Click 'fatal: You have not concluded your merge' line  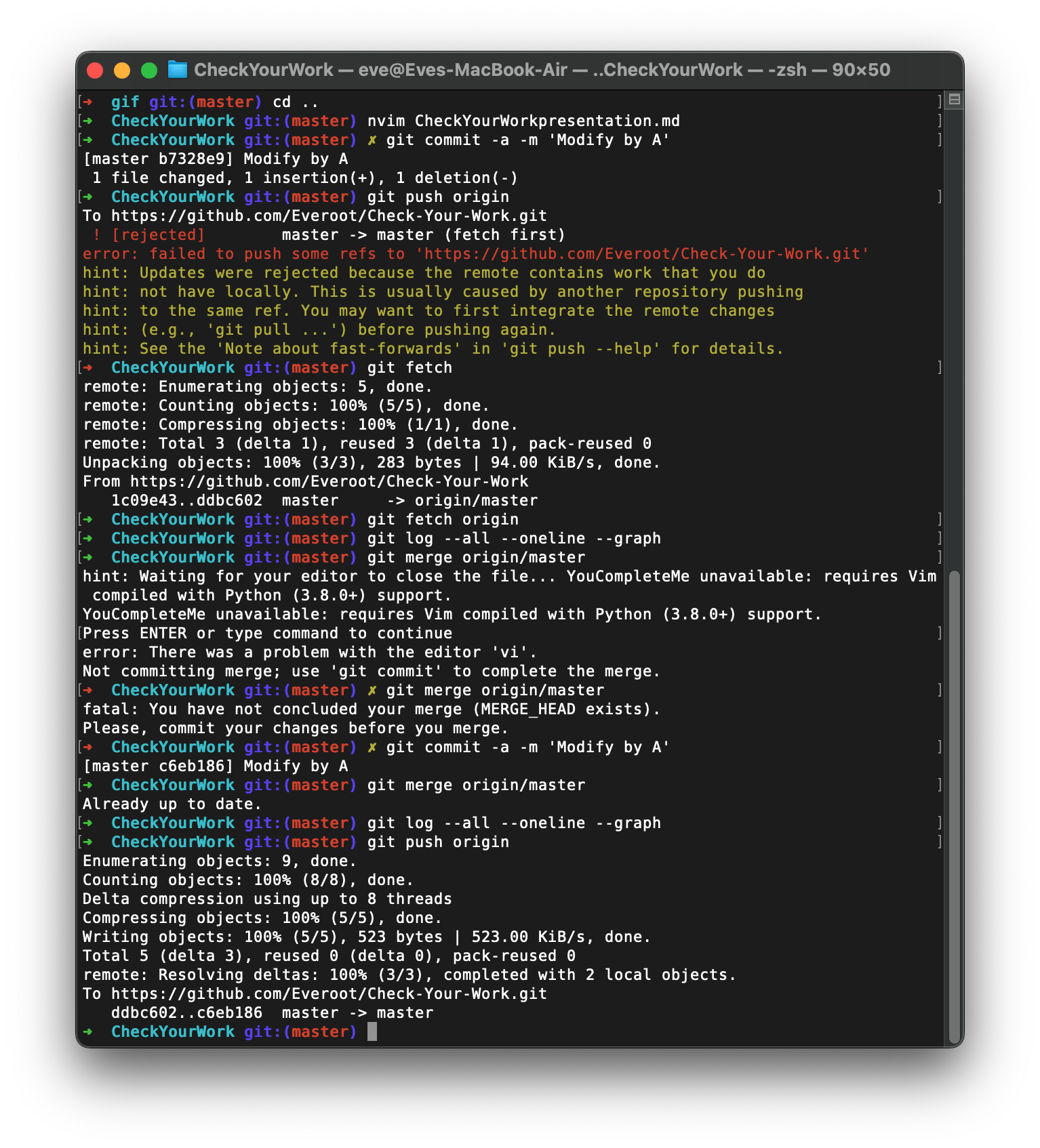372,709
